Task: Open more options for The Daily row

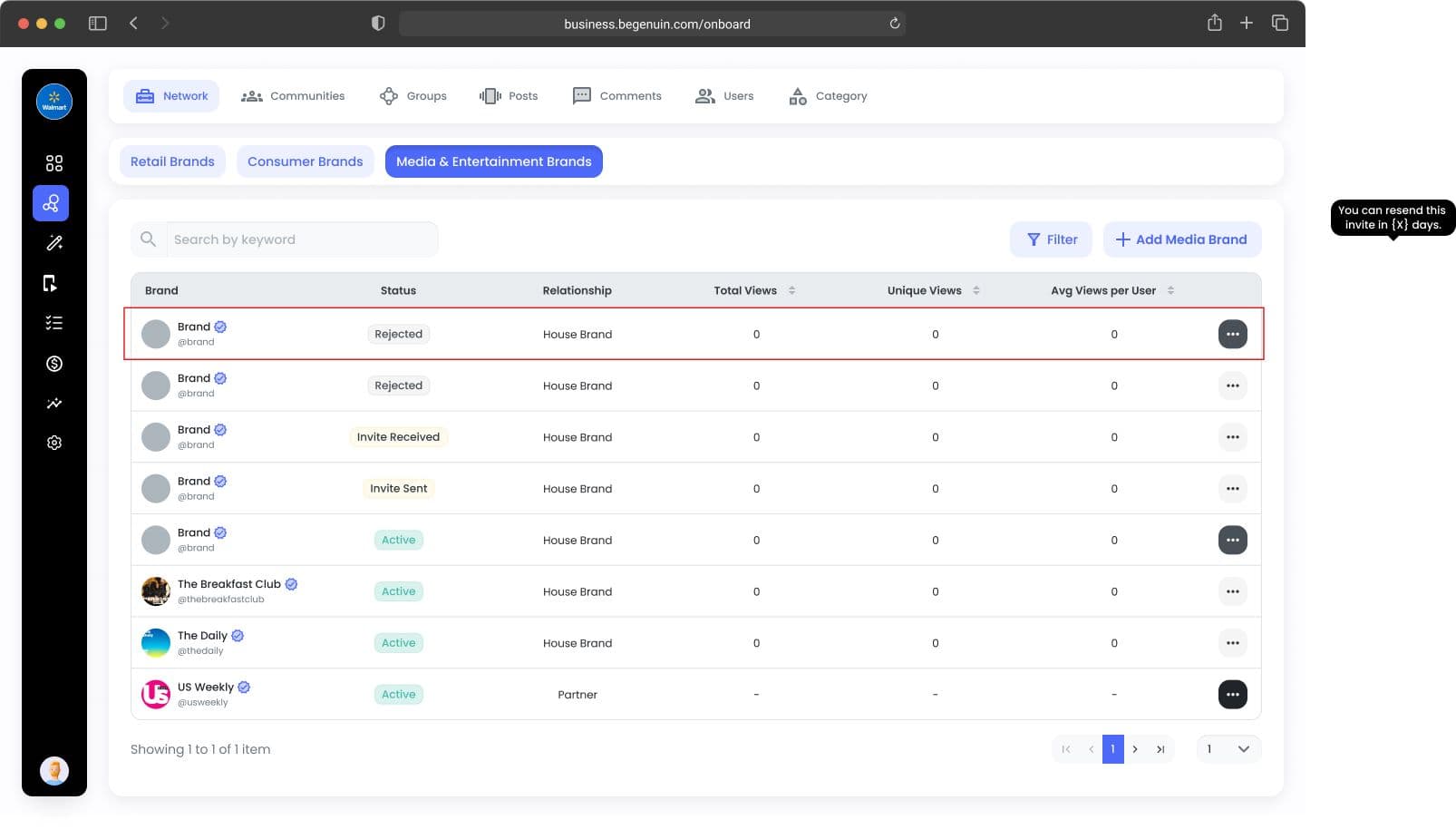Action: (x=1232, y=643)
